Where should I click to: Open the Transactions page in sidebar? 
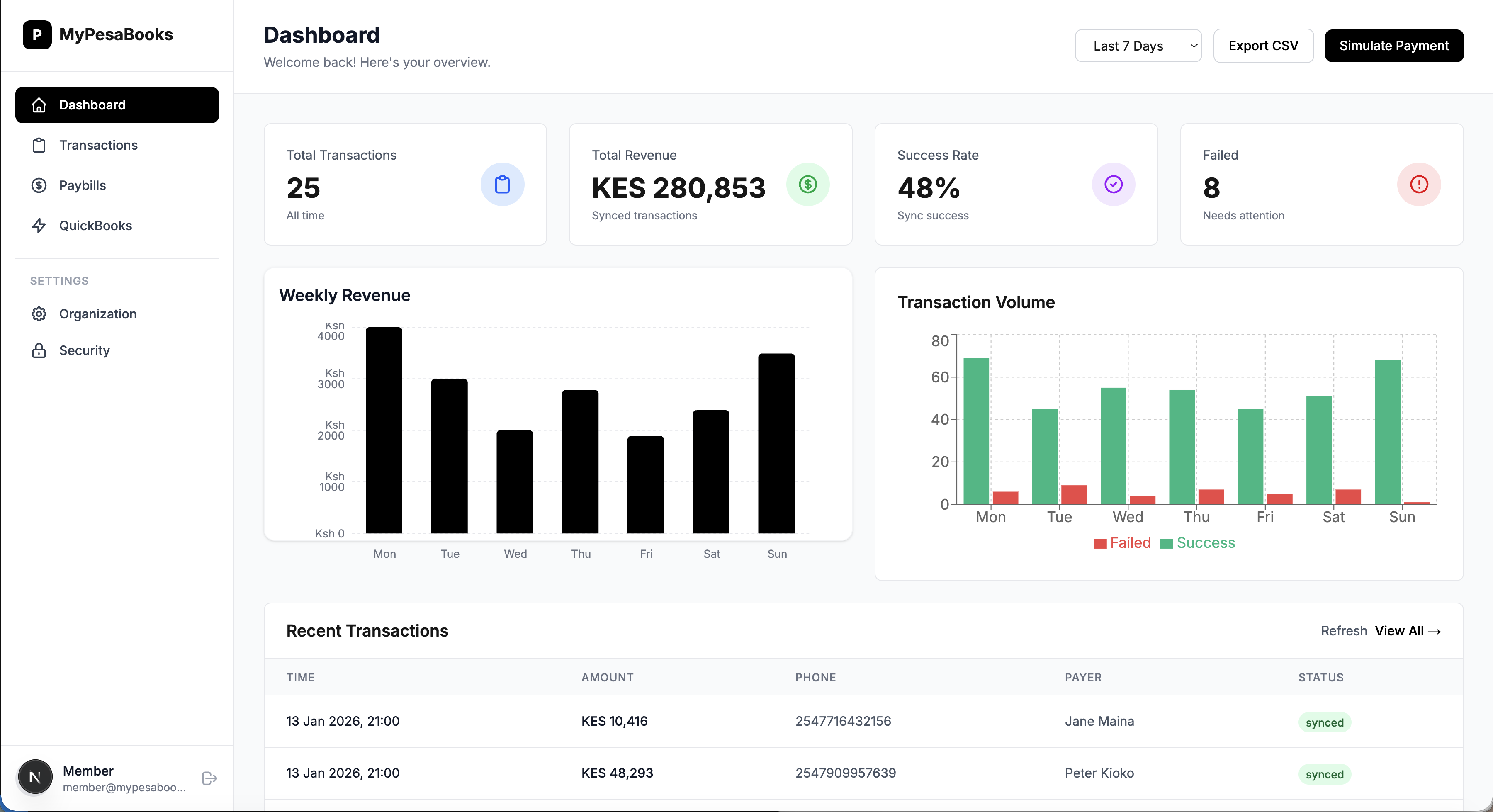point(98,145)
